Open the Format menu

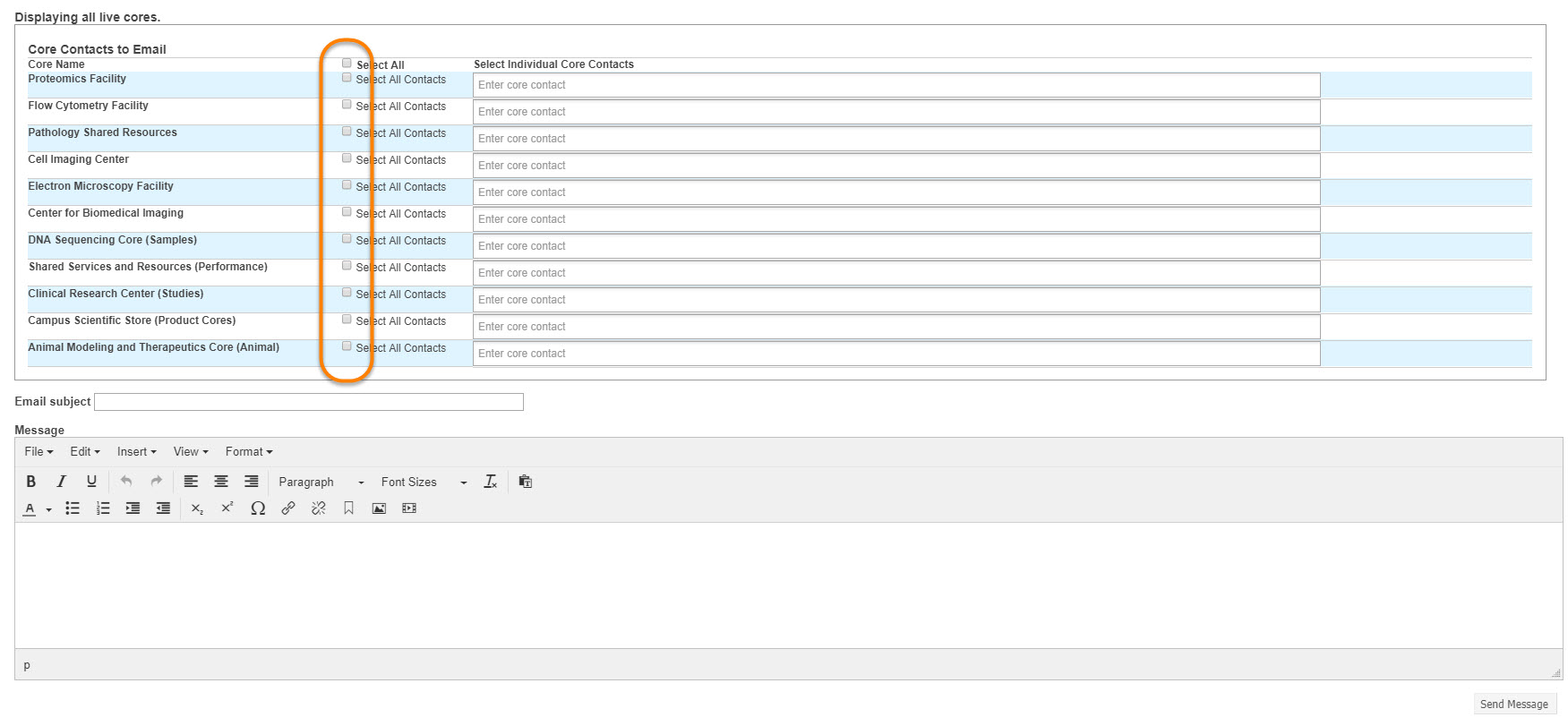point(248,452)
